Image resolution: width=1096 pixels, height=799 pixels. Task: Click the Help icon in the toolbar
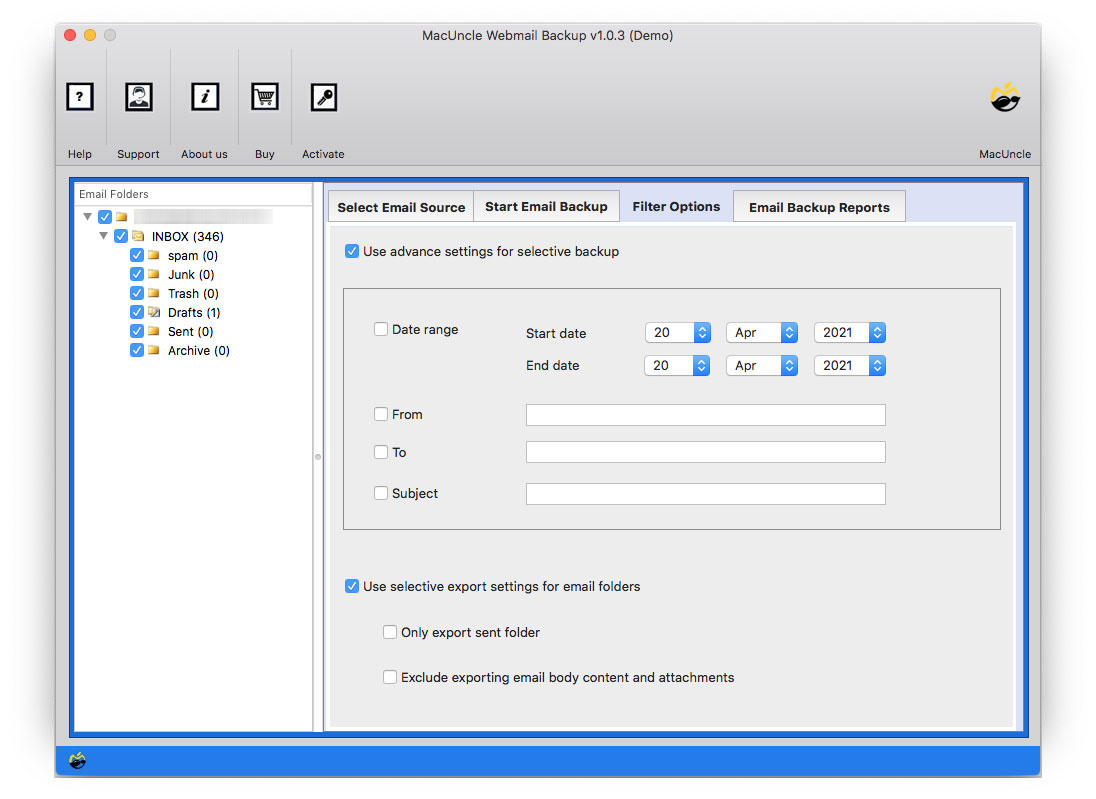click(79, 97)
